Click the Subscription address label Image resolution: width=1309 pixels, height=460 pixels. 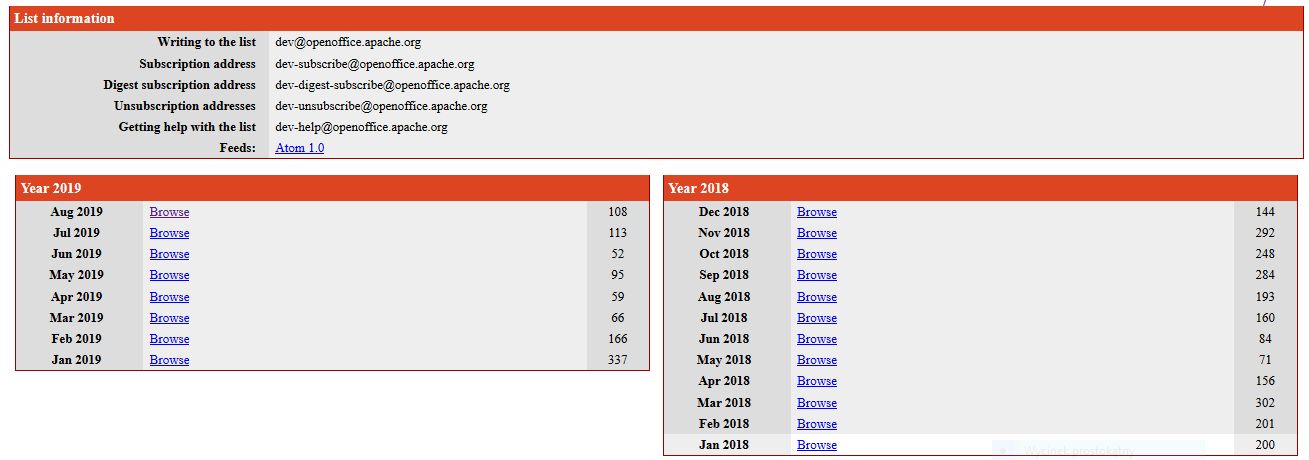click(197, 64)
